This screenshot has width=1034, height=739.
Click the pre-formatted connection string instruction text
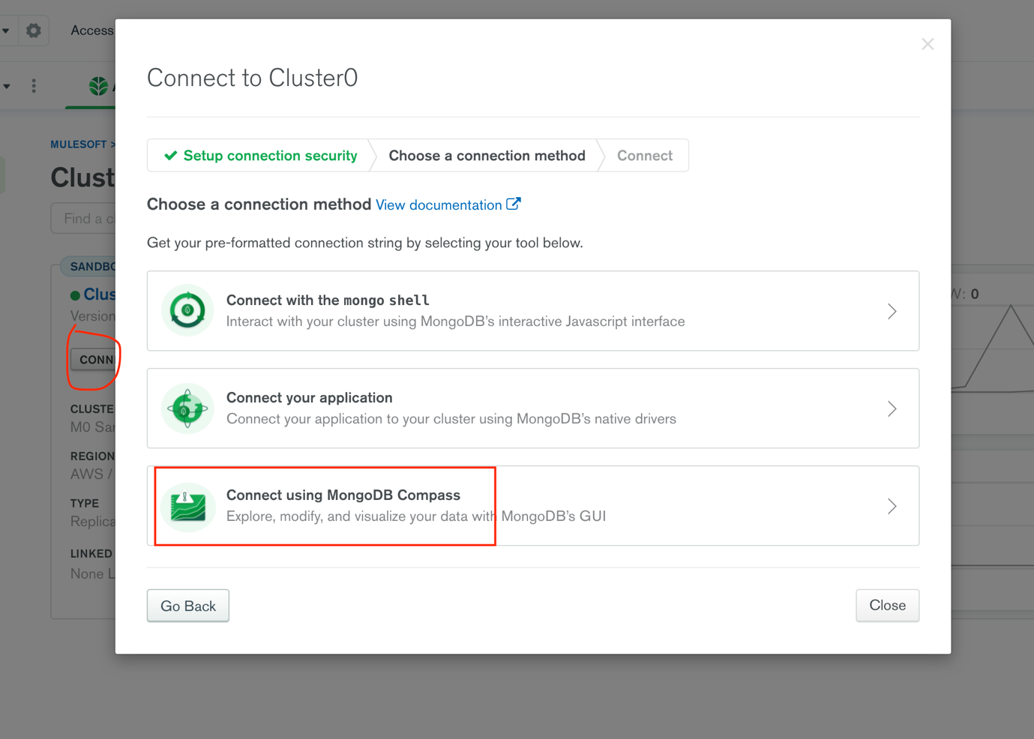click(365, 243)
